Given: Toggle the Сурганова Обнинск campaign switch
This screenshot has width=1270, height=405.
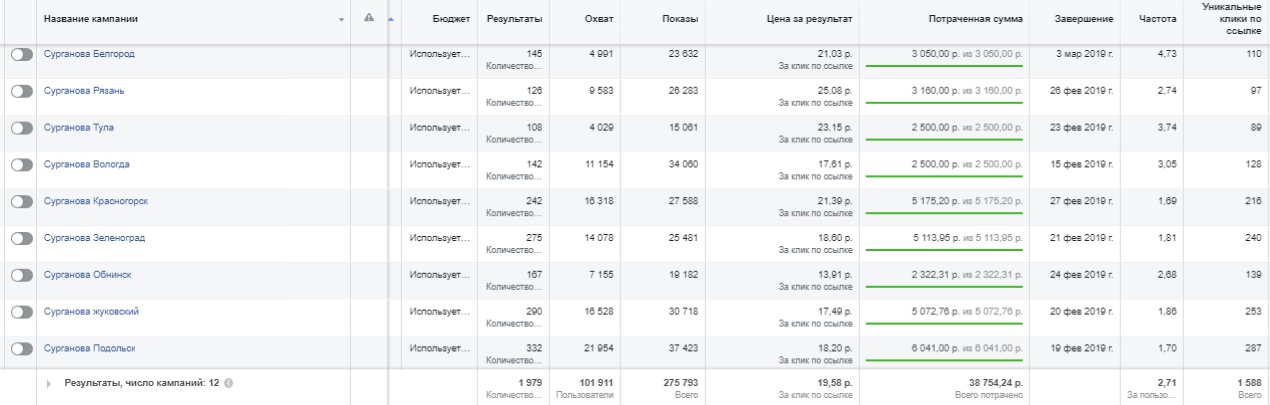Looking at the screenshot, I should click(21, 275).
